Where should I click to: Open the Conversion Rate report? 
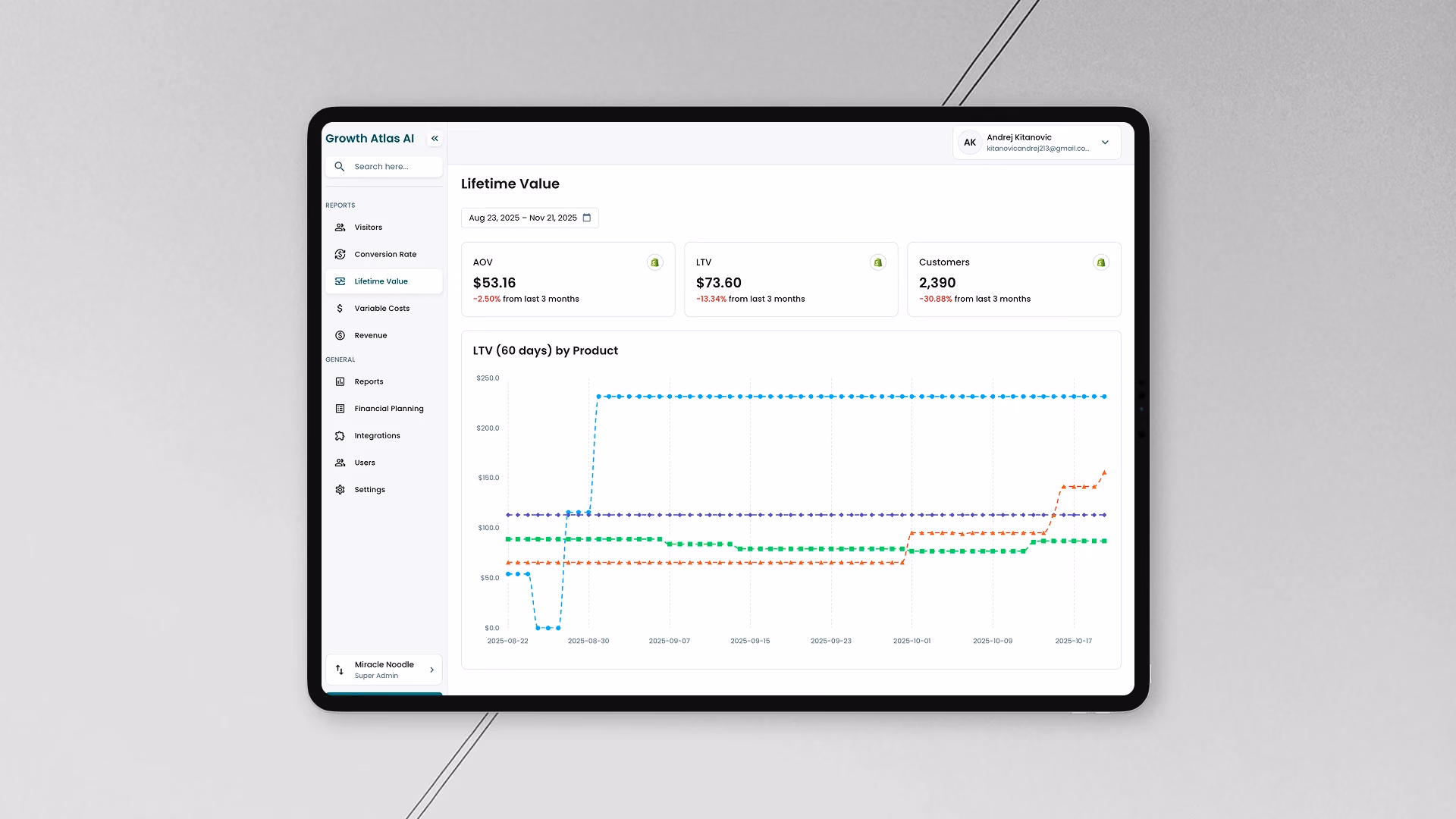click(x=384, y=255)
